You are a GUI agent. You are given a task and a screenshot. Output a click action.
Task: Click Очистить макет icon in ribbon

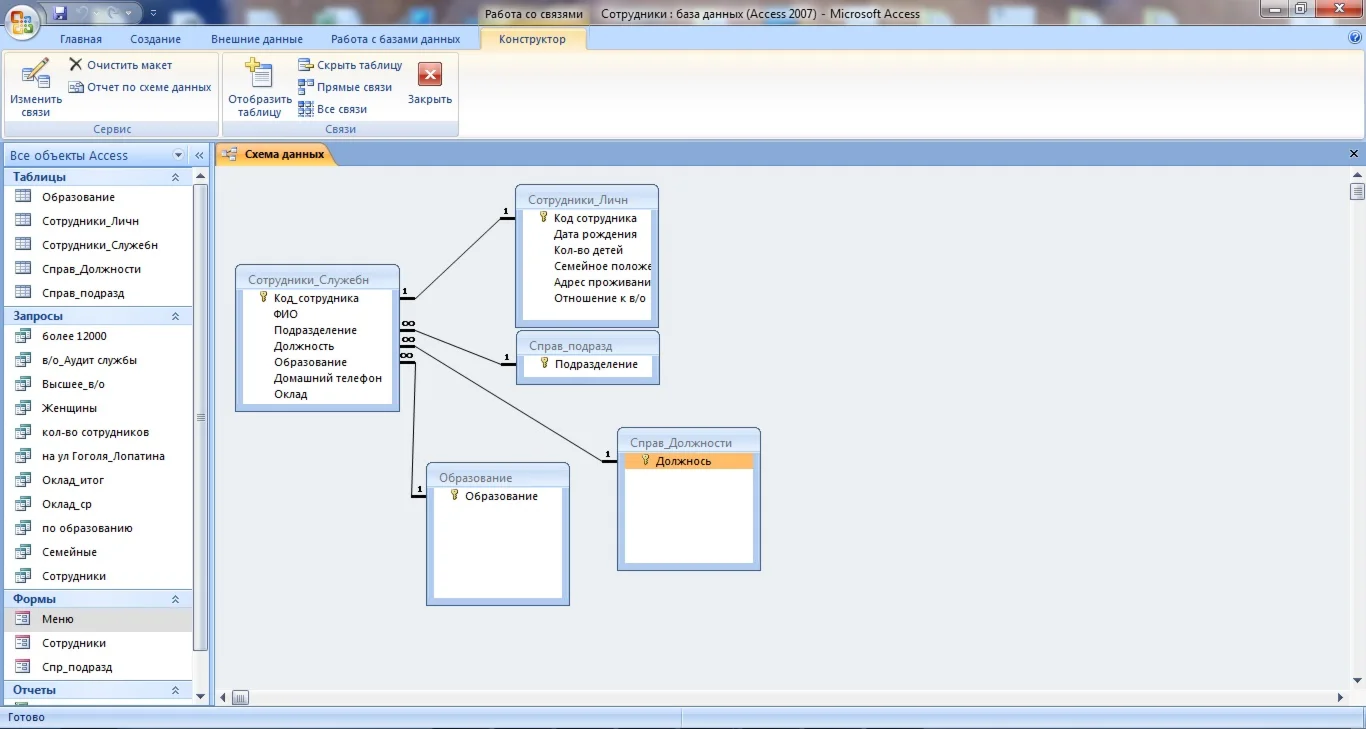[x=120, y=65]
